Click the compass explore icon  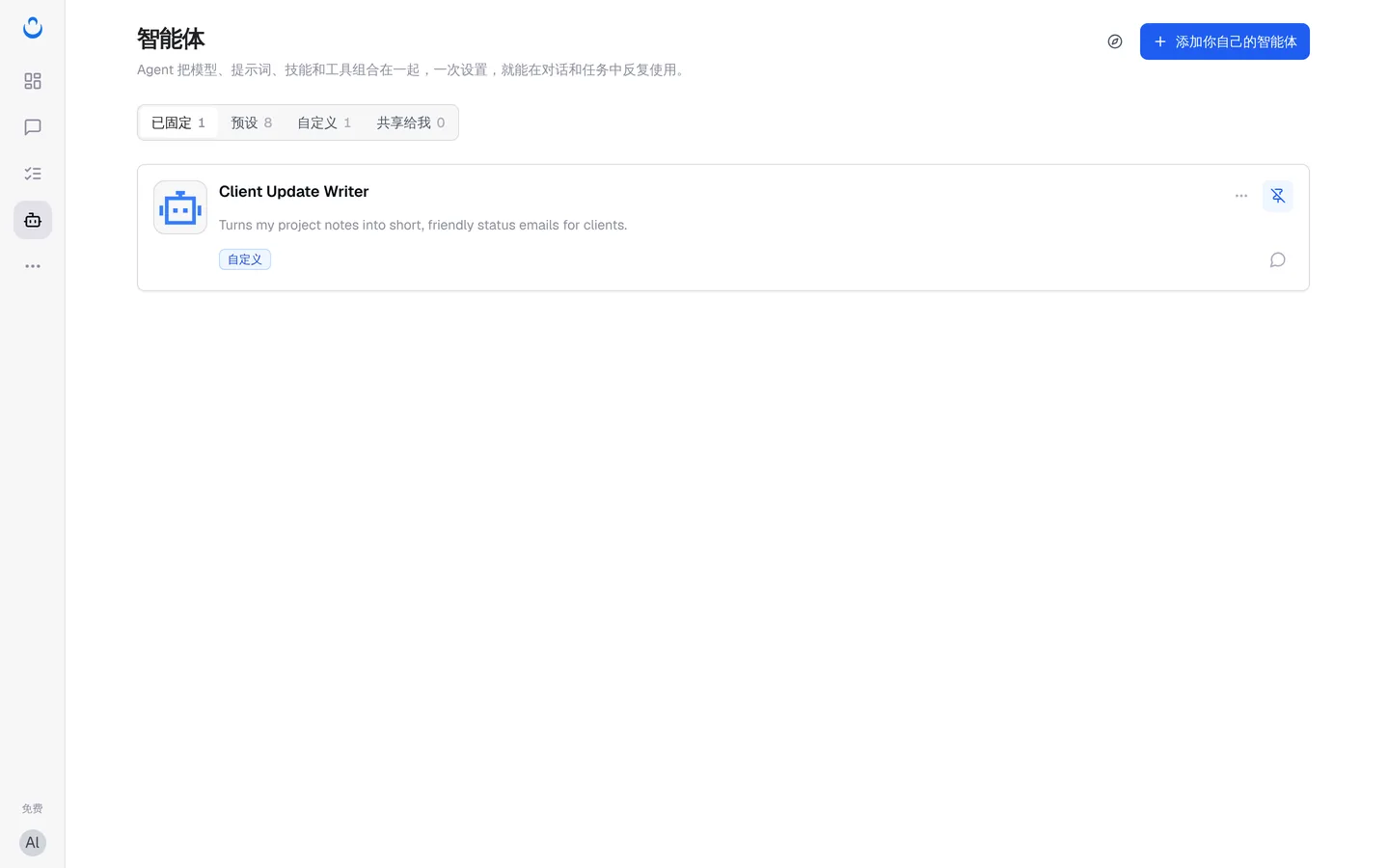(1115, 41)
